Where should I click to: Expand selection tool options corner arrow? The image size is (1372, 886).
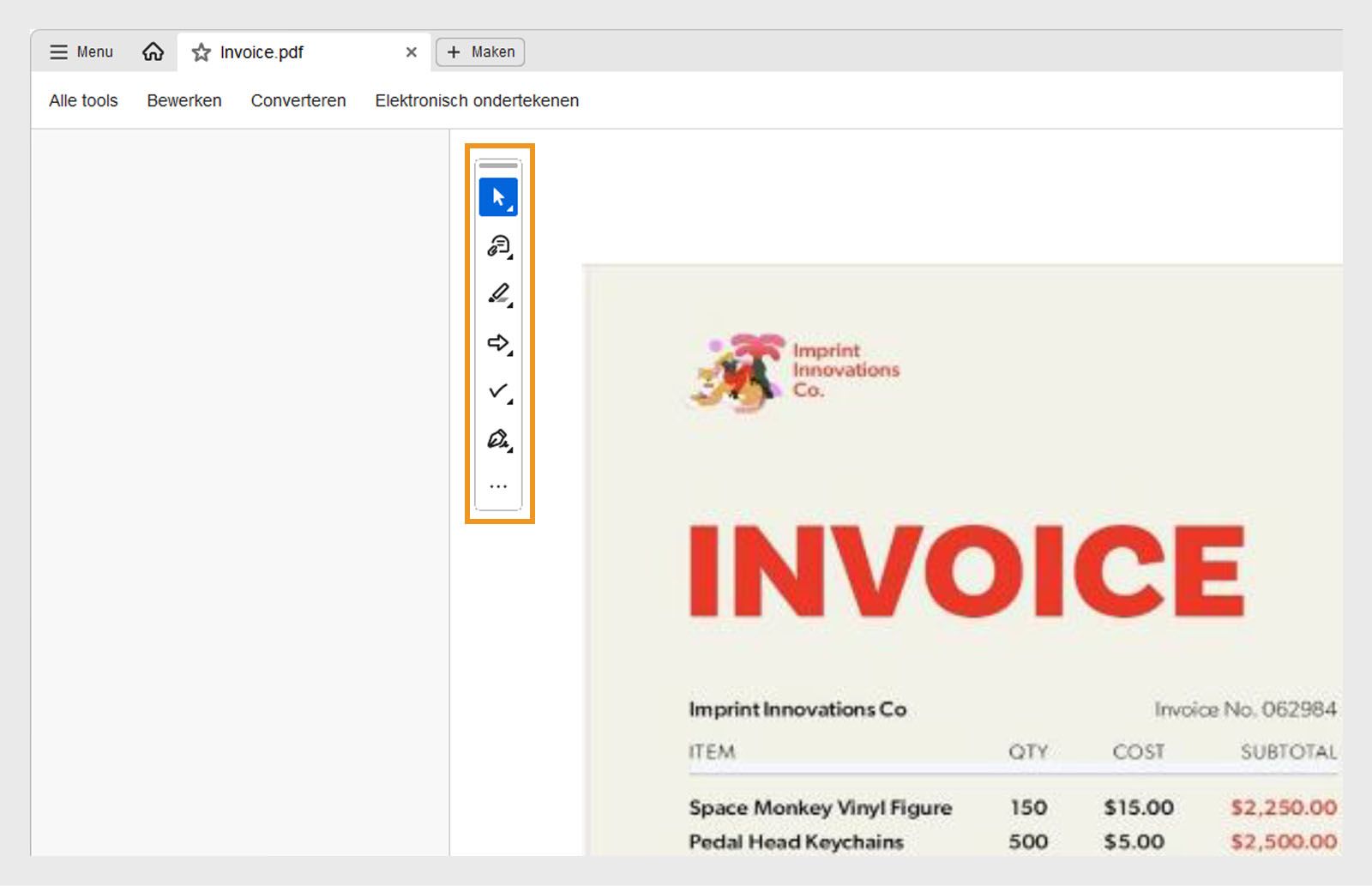[512, 208]
